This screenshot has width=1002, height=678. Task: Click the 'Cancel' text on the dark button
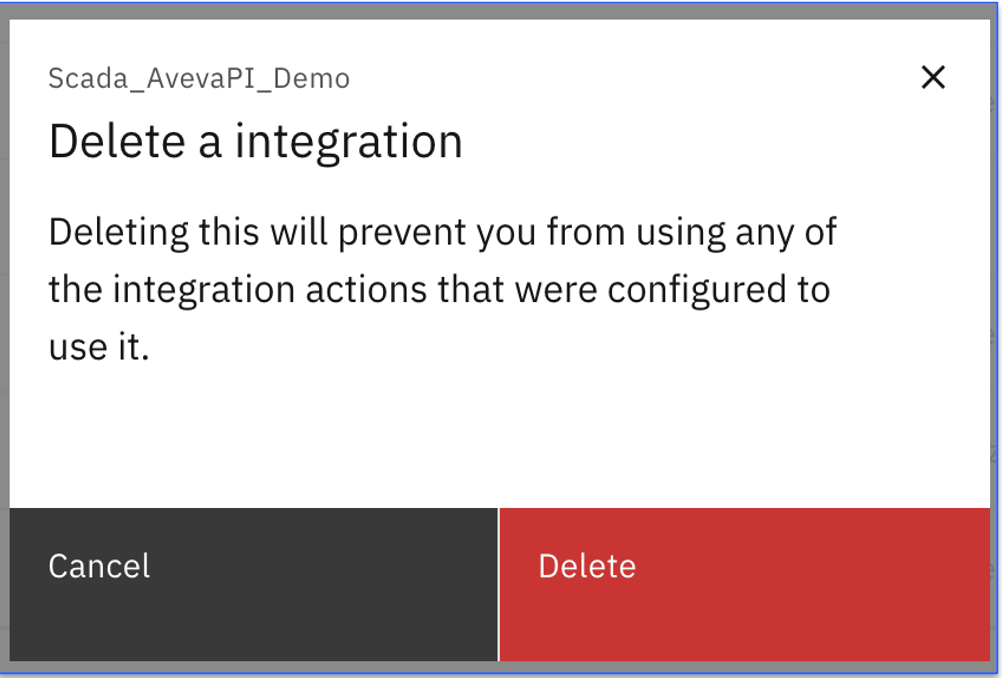click(99, 566)
